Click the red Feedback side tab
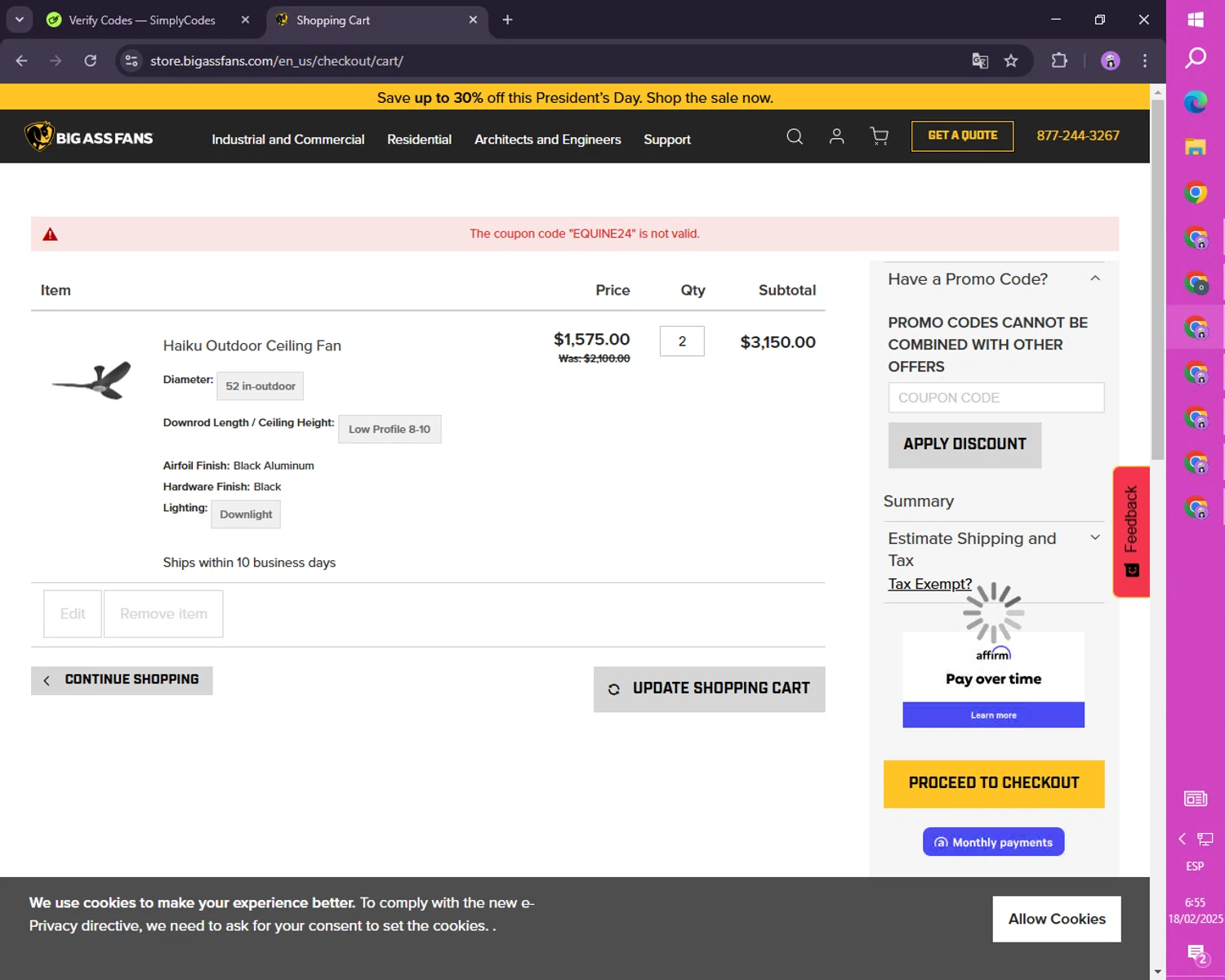The image size is (1225, 980). pos(1131,532)
